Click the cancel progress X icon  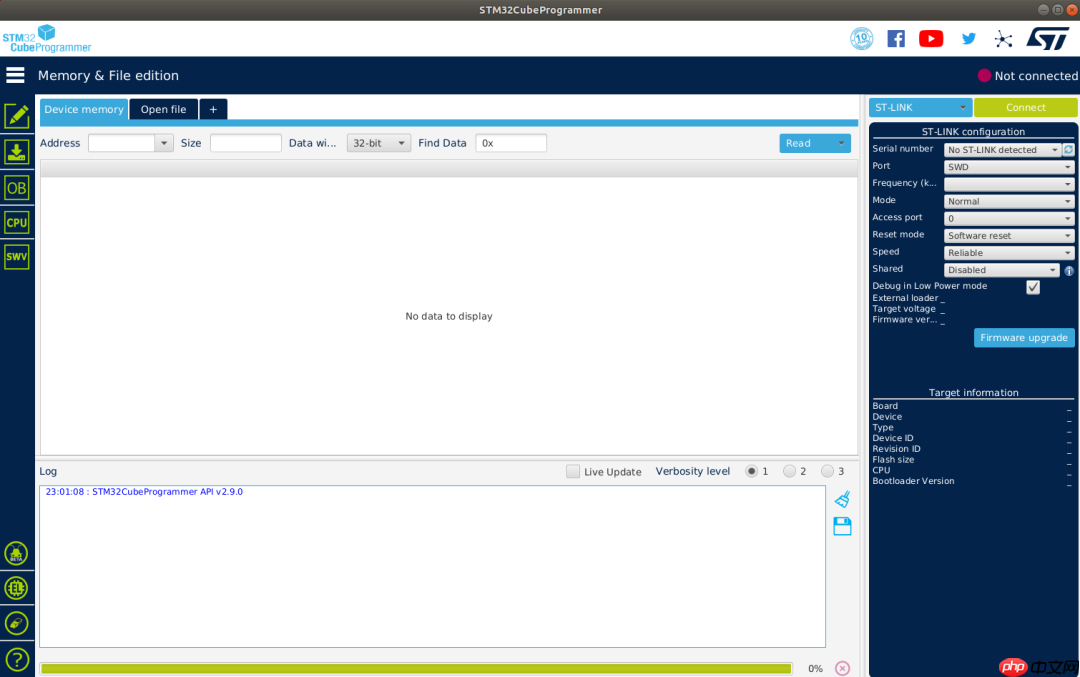coord(842,668)
